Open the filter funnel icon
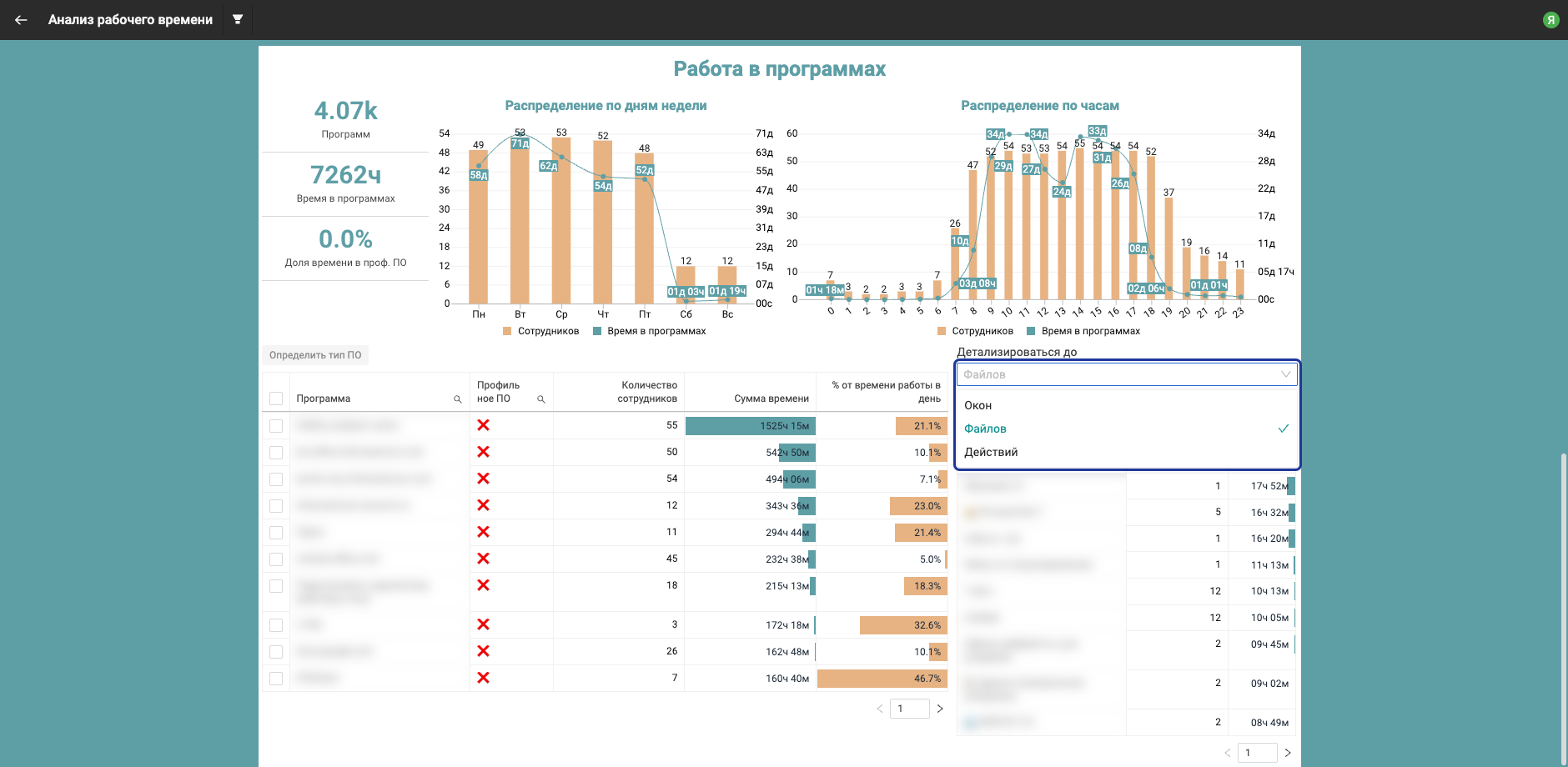Image resolution: width=1568 pixels, height=767 pixels. (x=238, y=19)
